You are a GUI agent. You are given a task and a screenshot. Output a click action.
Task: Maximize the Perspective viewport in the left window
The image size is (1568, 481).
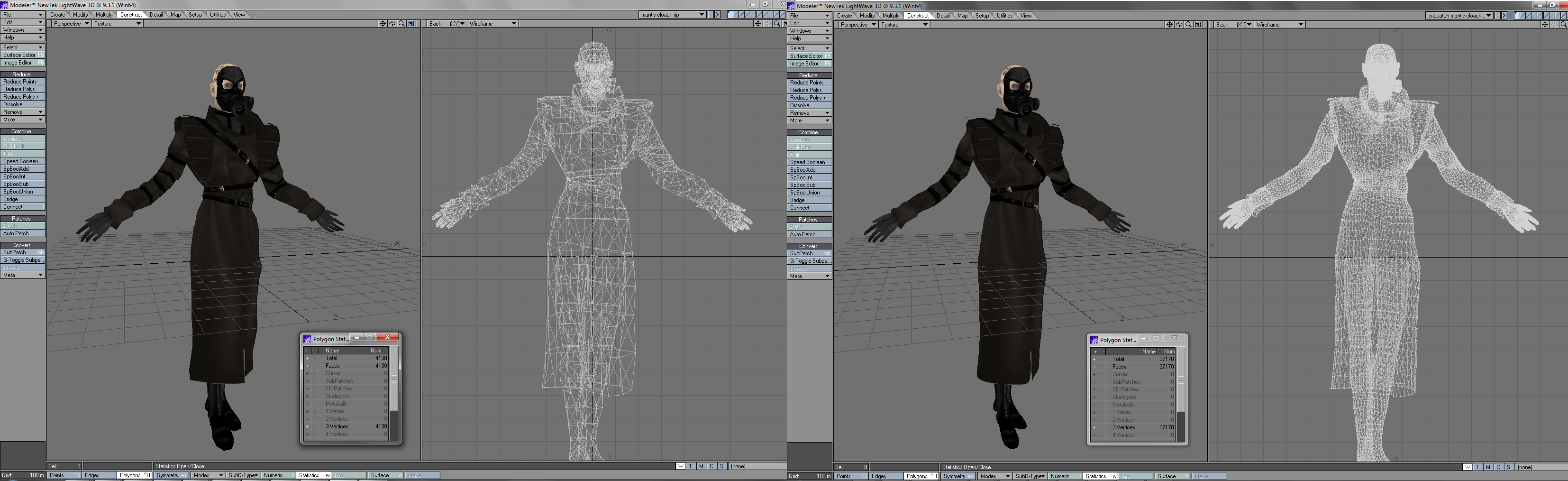coord(411,24)
